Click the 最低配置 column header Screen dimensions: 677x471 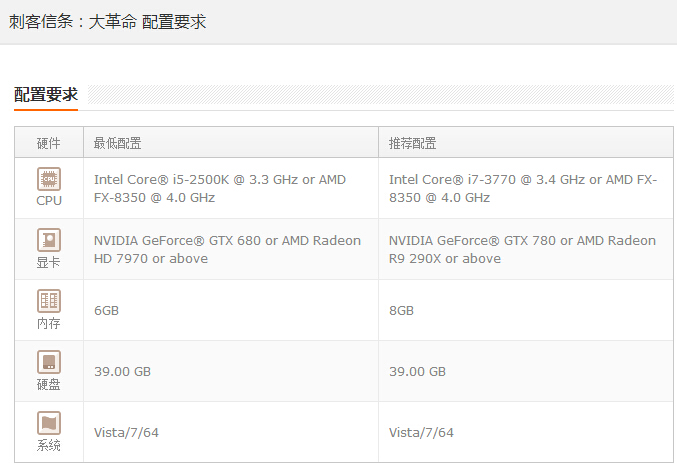click(117, 143)
